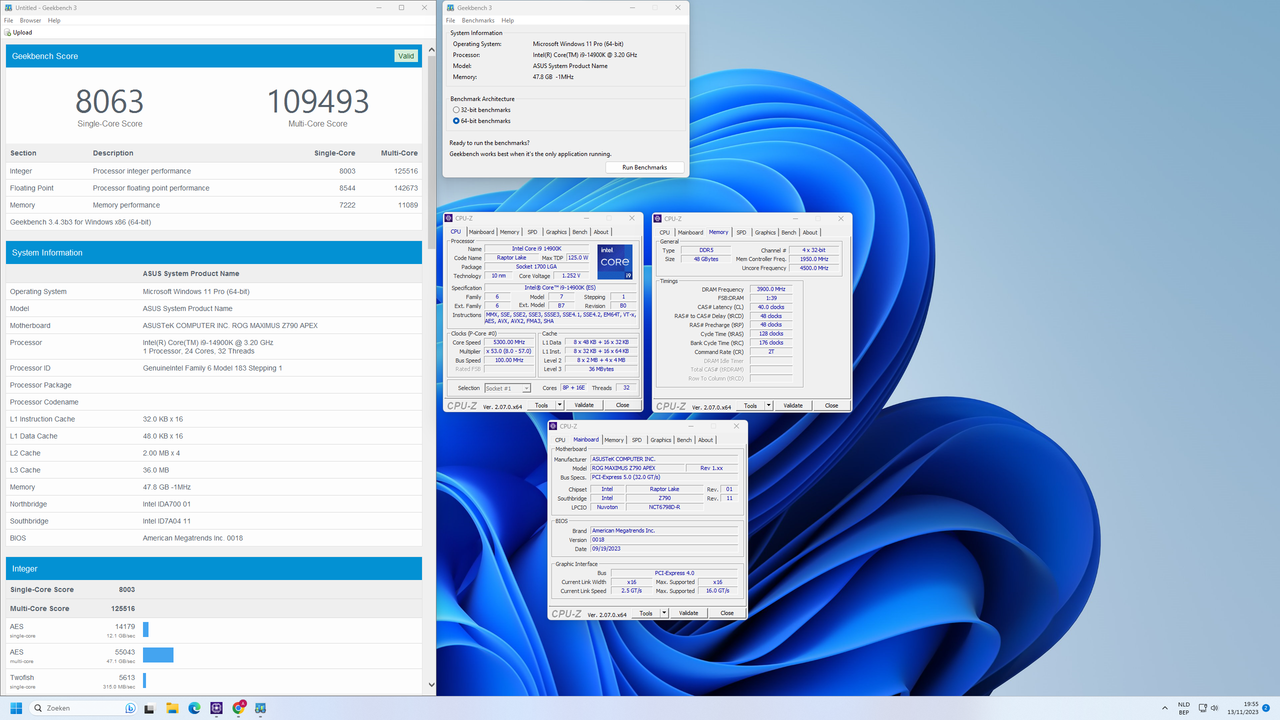
Task: Click the AES multi-core result bar
Action: (x=158, y=655)
